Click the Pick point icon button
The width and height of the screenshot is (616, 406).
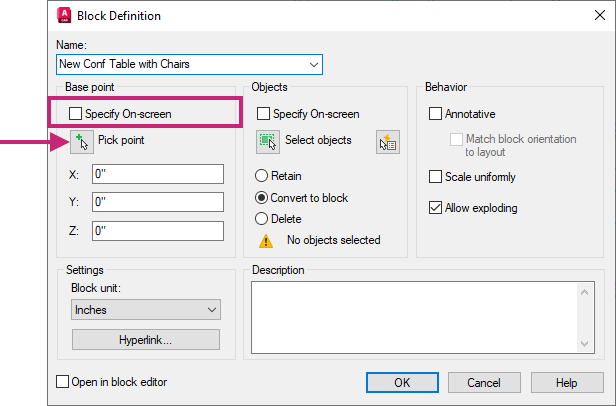(81, 141)
